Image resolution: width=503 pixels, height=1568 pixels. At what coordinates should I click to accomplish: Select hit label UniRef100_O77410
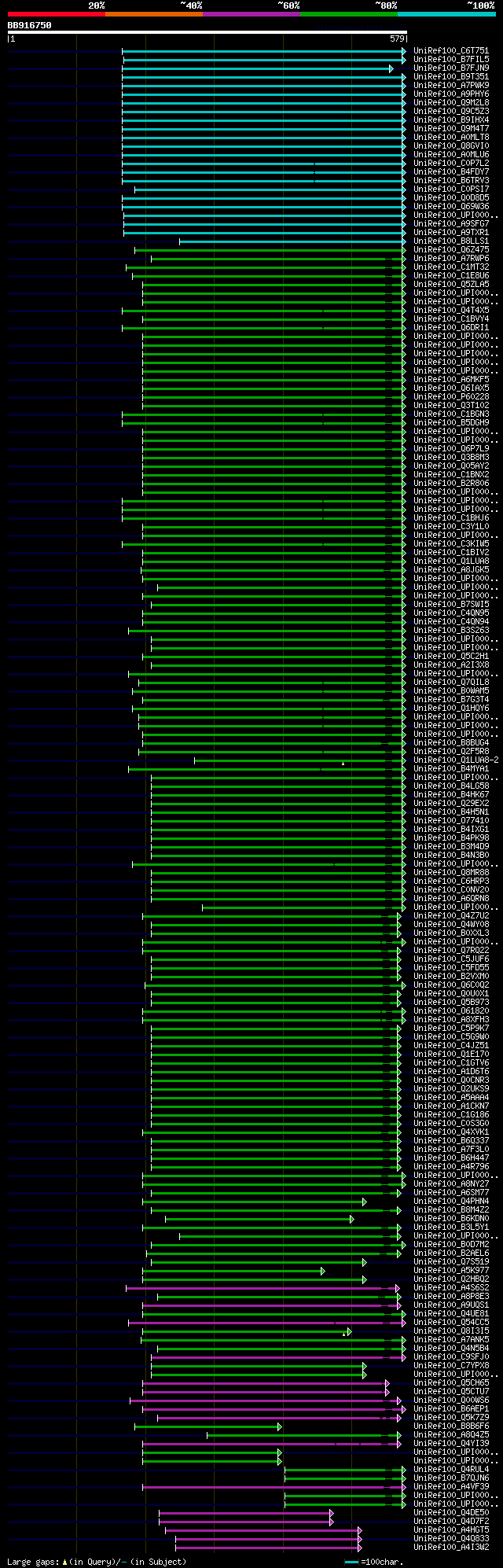[x=451, y=821]
